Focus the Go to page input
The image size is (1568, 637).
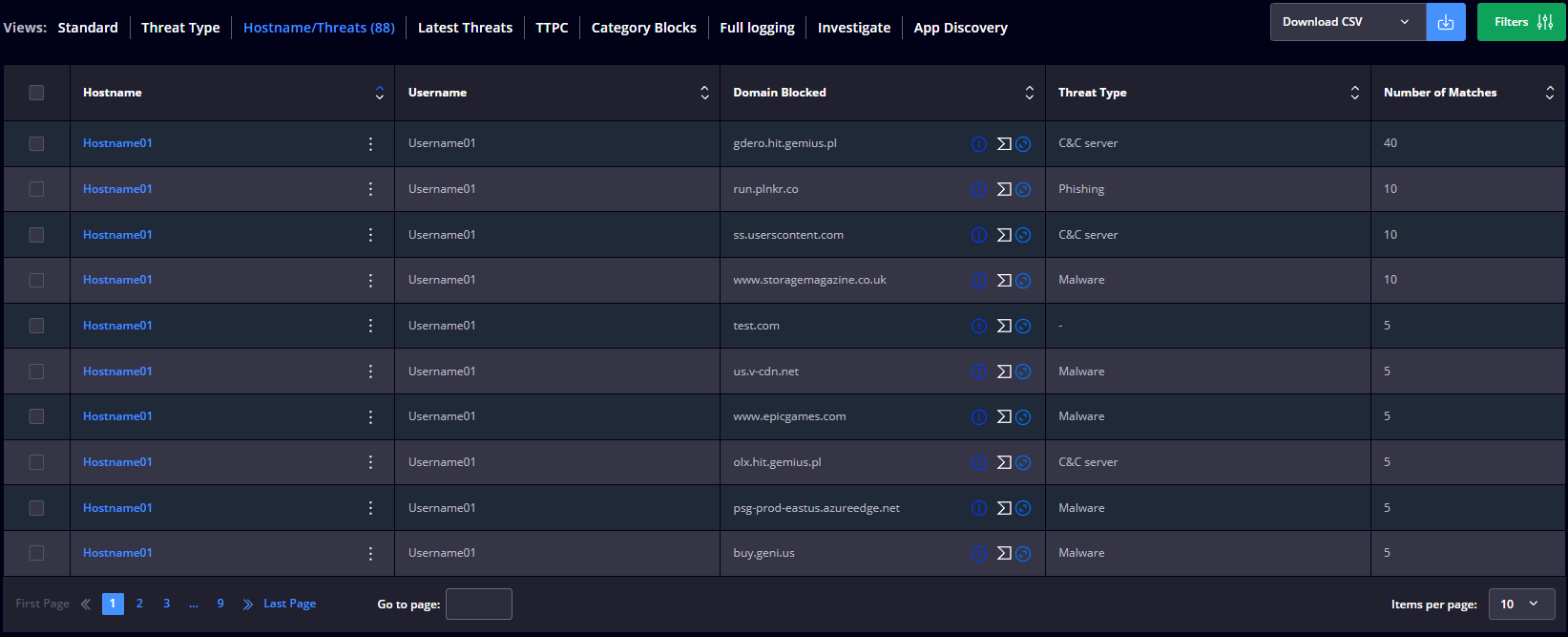pos(479,604)
